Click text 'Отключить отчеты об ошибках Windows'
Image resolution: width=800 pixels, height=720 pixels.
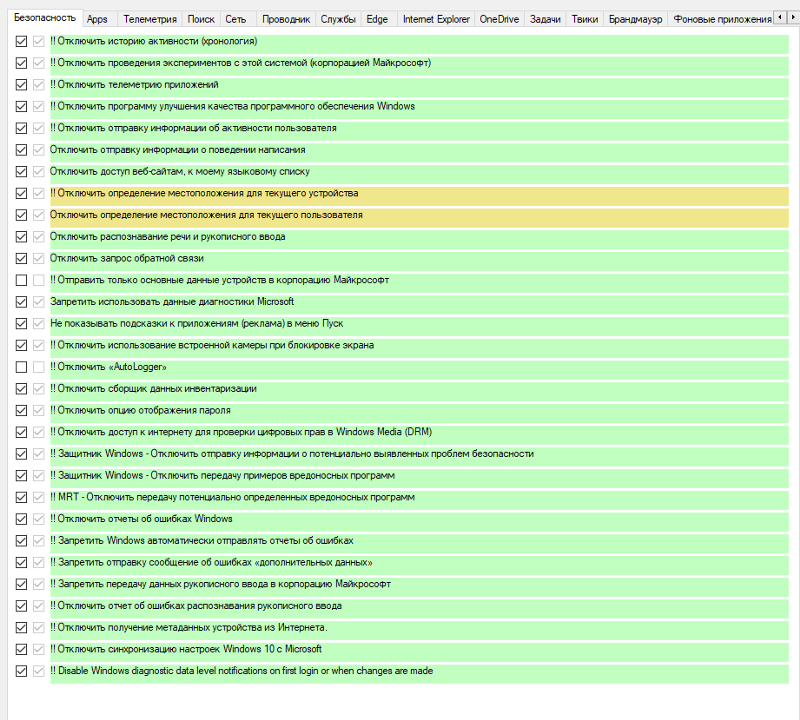pyautogui.click(x=145, y=519)
